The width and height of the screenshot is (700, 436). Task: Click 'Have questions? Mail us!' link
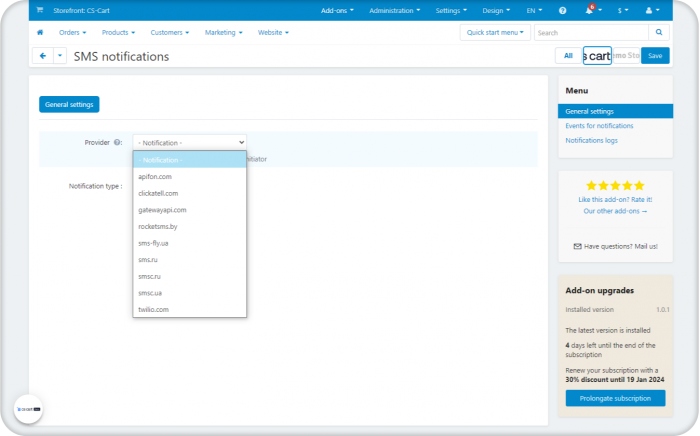(621, 246)
